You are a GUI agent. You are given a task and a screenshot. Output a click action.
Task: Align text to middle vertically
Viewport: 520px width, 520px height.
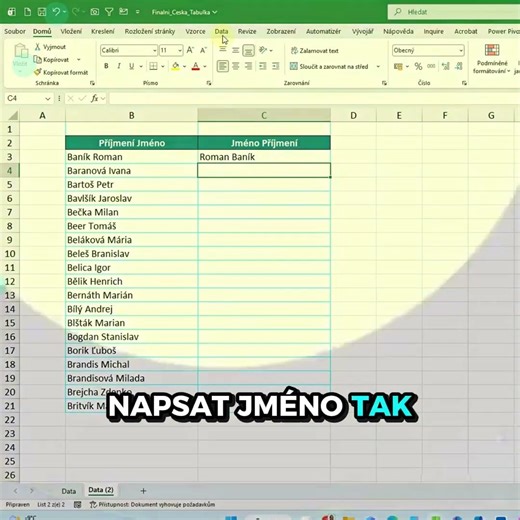point(236,50)
